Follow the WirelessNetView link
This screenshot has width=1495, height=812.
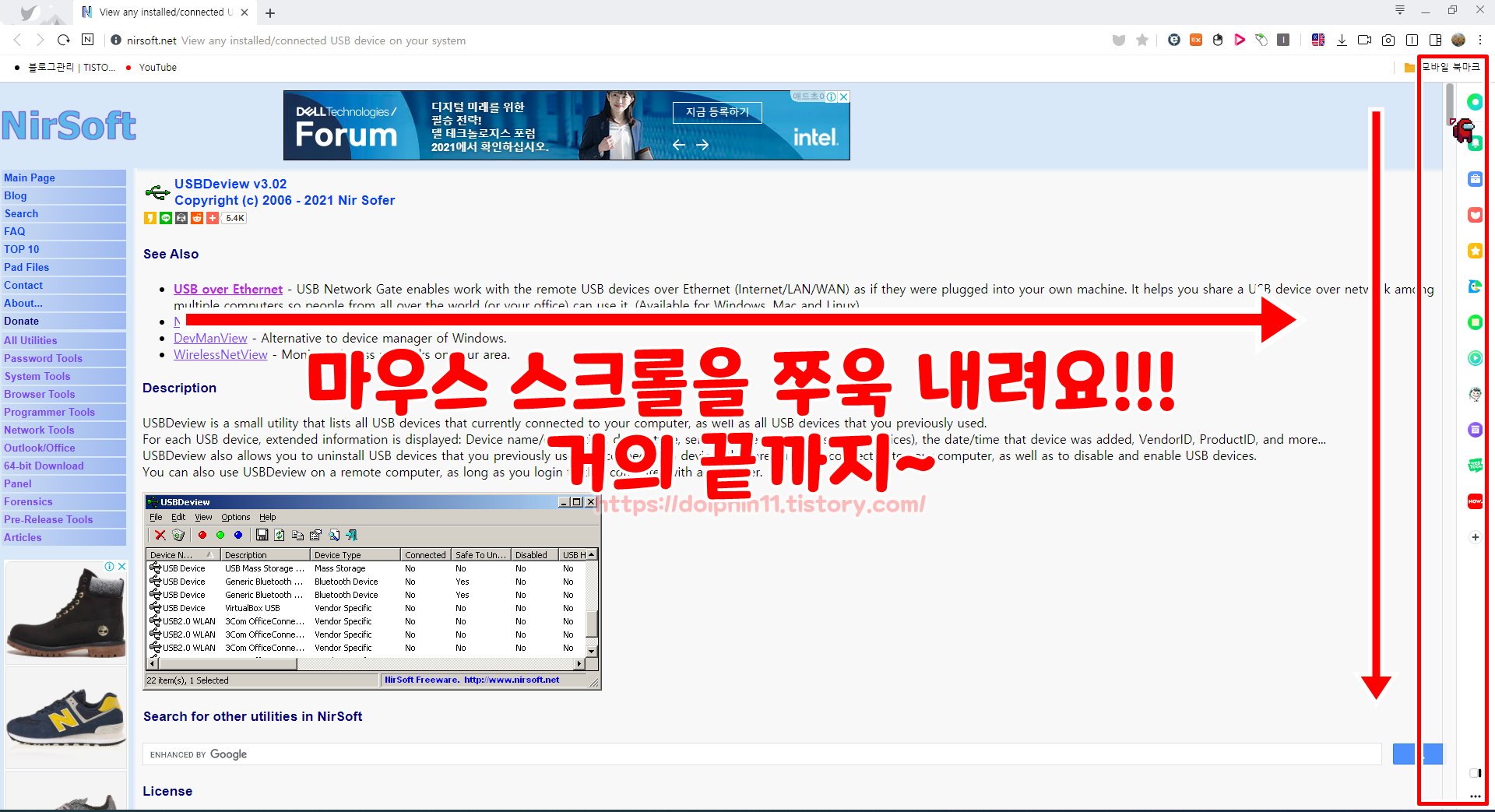coord(220,354)
